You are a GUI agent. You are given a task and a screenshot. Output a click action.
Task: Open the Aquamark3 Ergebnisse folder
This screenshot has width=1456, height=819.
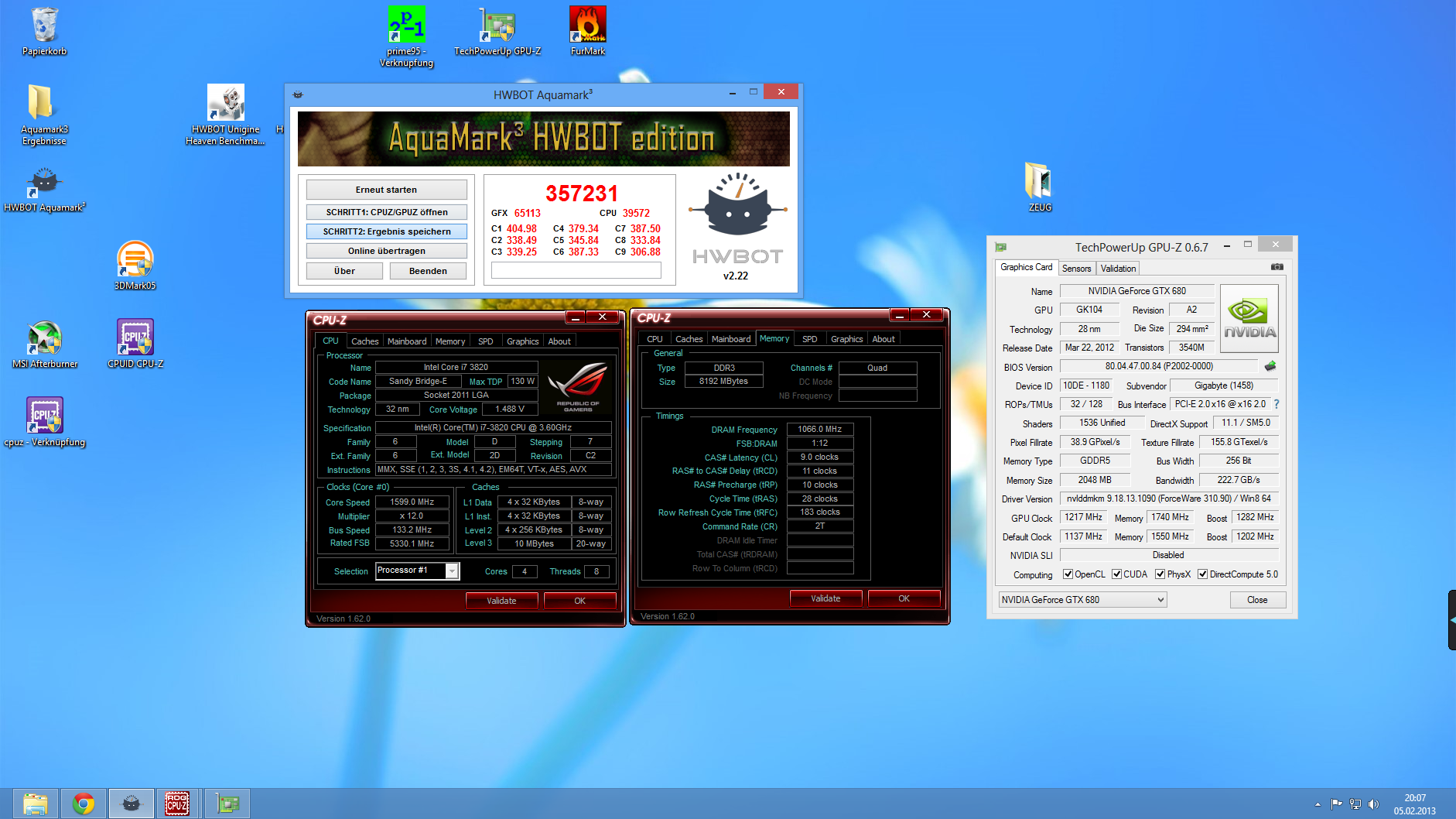click(44, 115)
